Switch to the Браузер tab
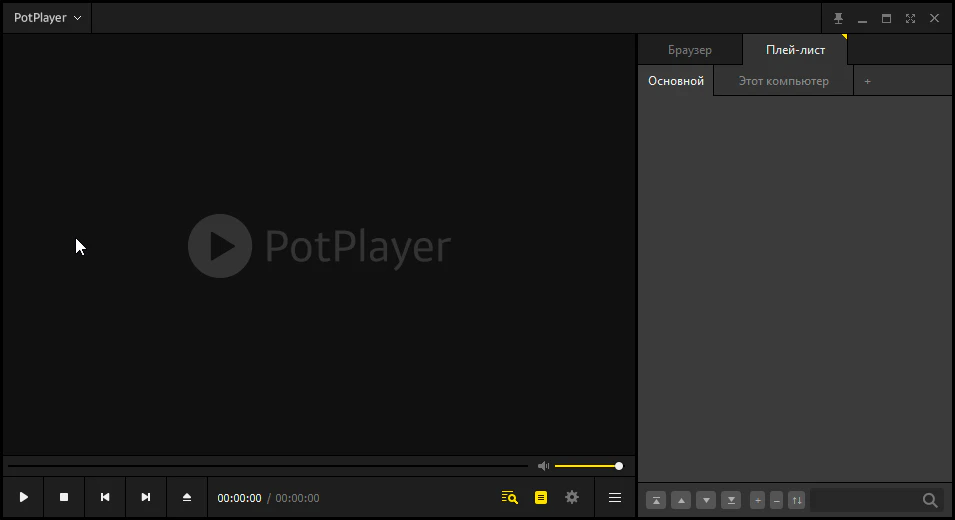Viewport: 955px width, 520px height. 690,50
